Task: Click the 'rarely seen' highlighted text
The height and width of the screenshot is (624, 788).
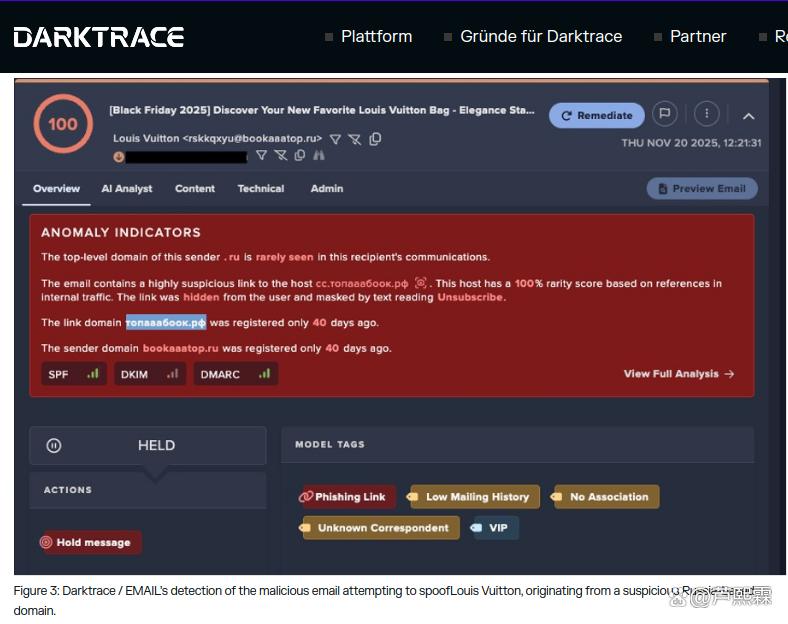Action: click(284, 257)
